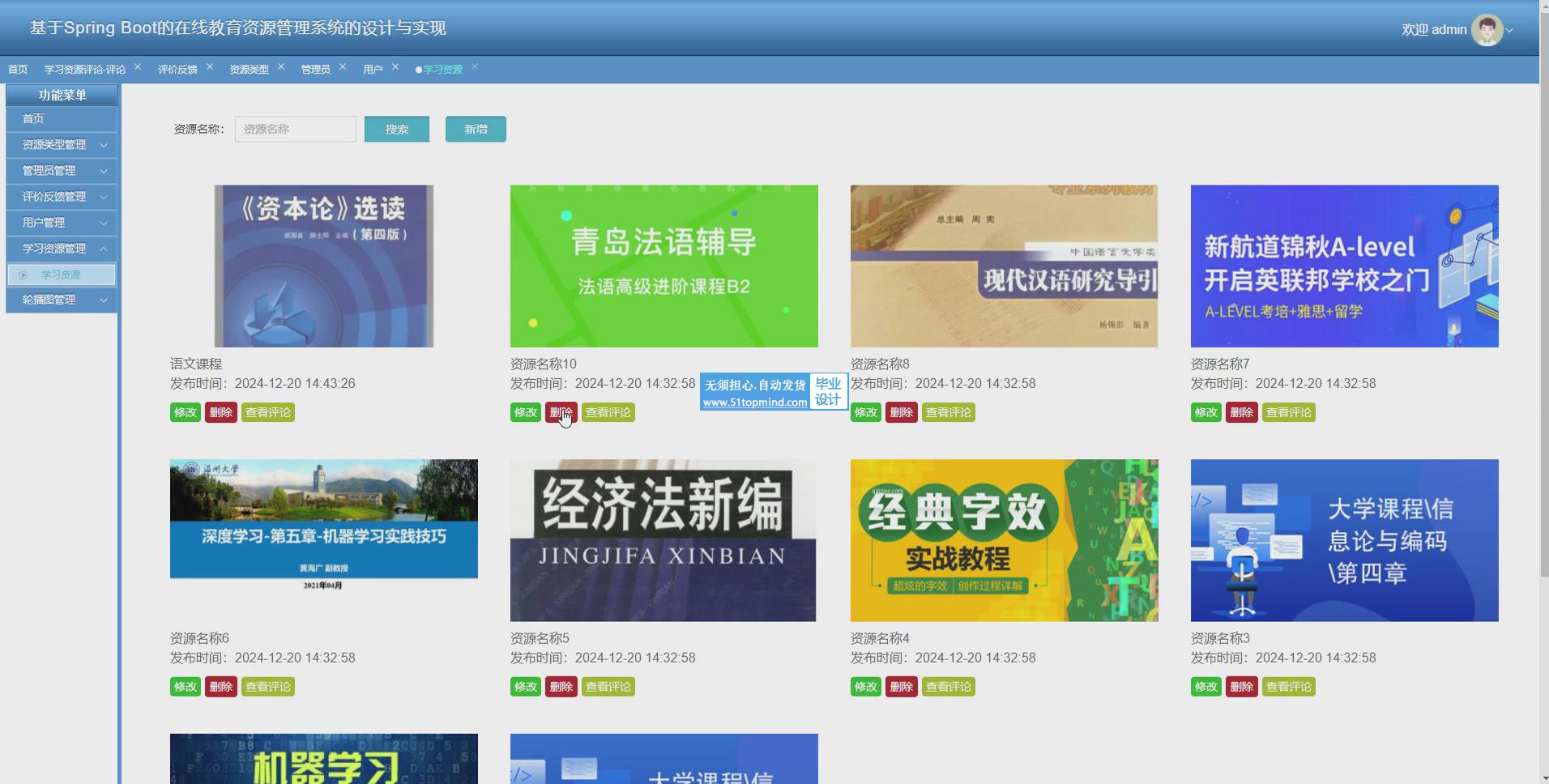View comments for 语文课程
Screen dimensions: 1549x784
(x=268, y=413)
